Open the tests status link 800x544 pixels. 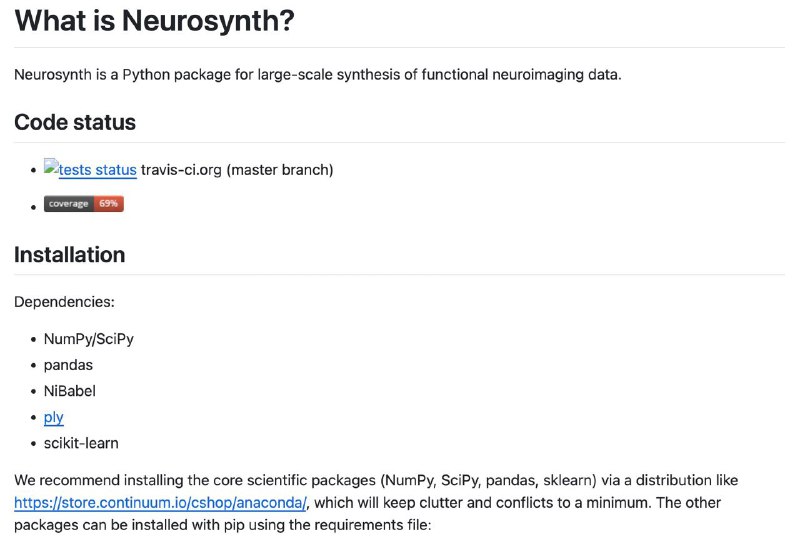[97, 169]
